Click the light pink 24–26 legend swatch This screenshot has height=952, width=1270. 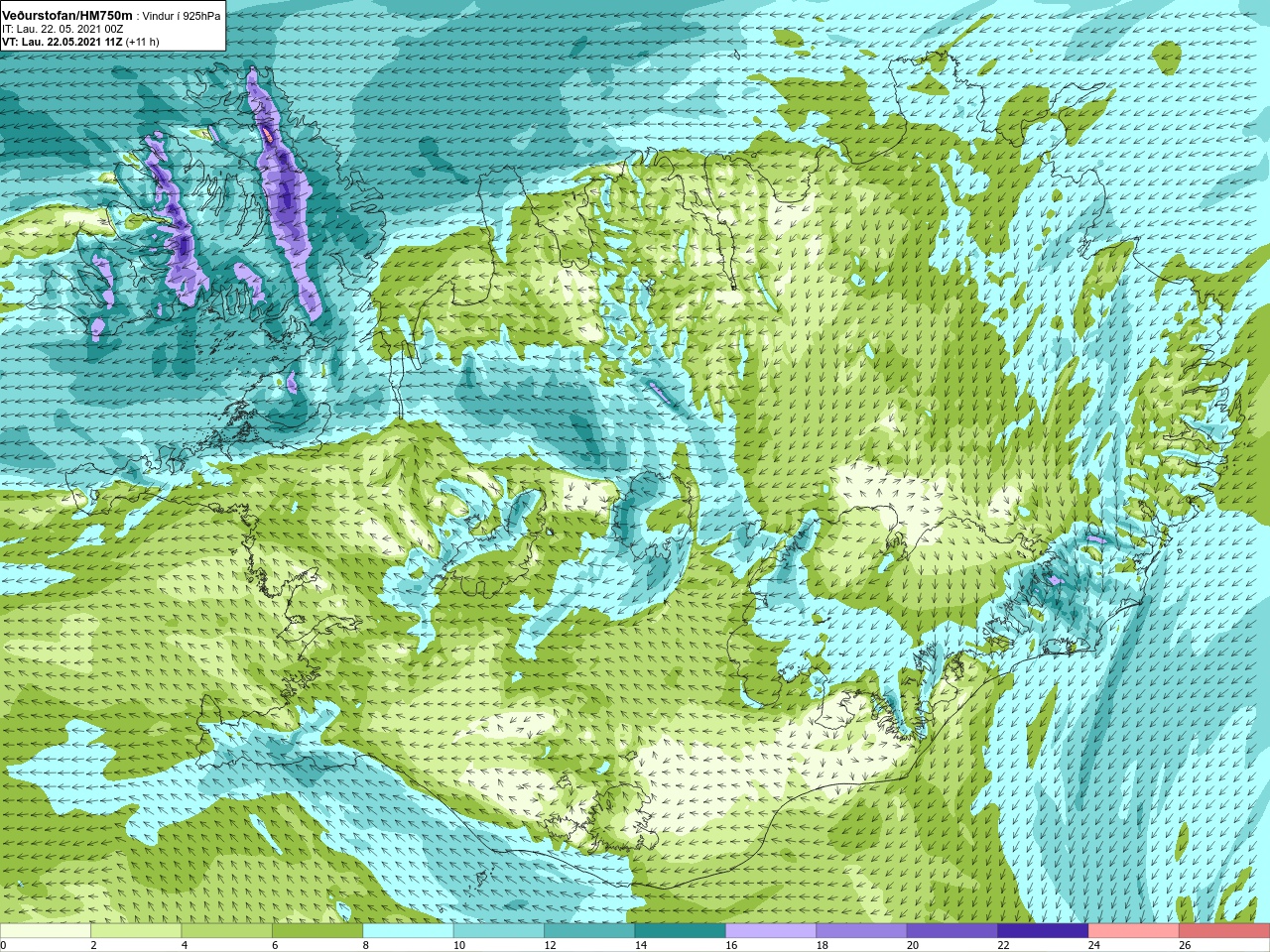pos(1134,931)
